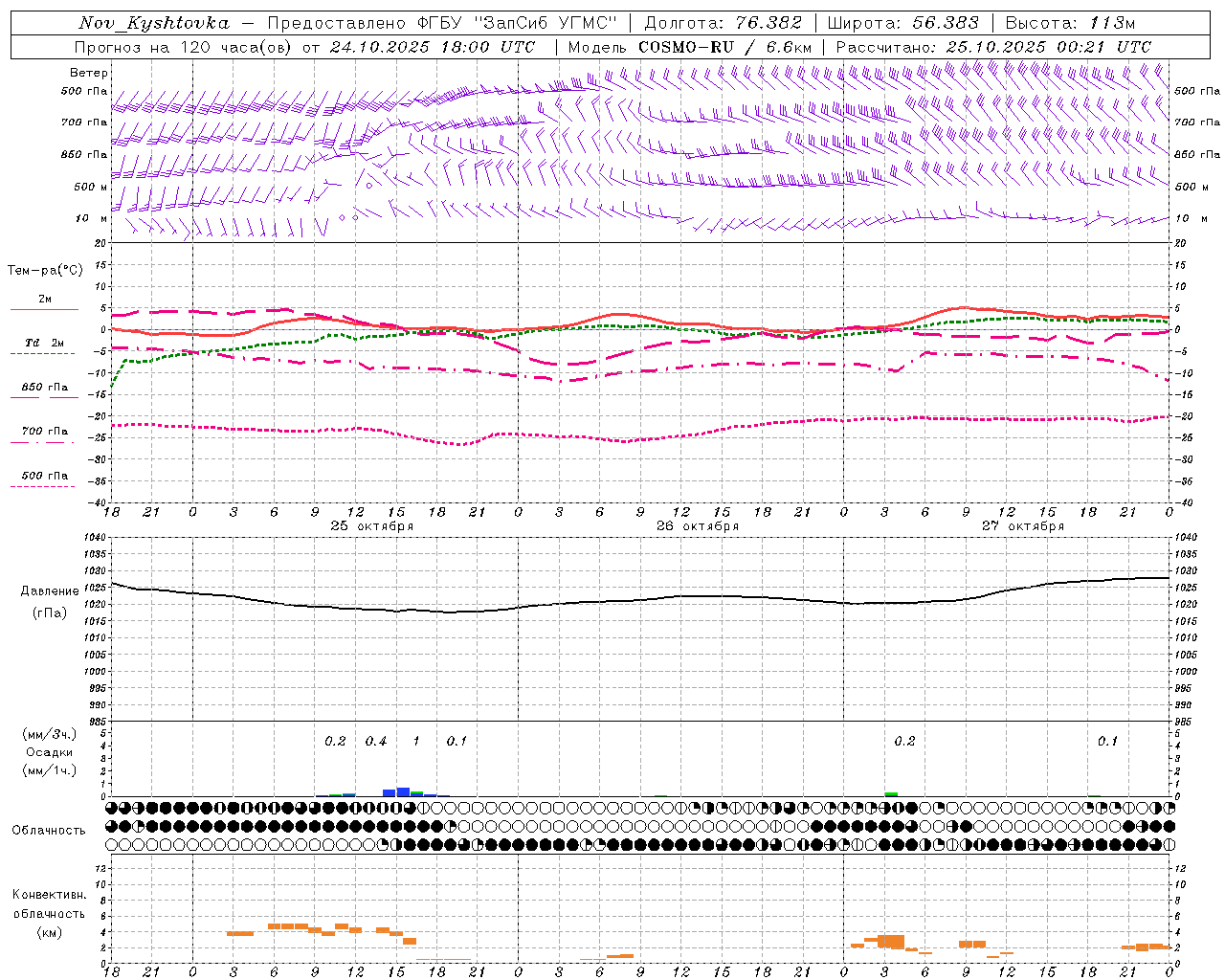Click the (км) convective cloud unit label
The image size is (1225, 980).
click(49, 932)
